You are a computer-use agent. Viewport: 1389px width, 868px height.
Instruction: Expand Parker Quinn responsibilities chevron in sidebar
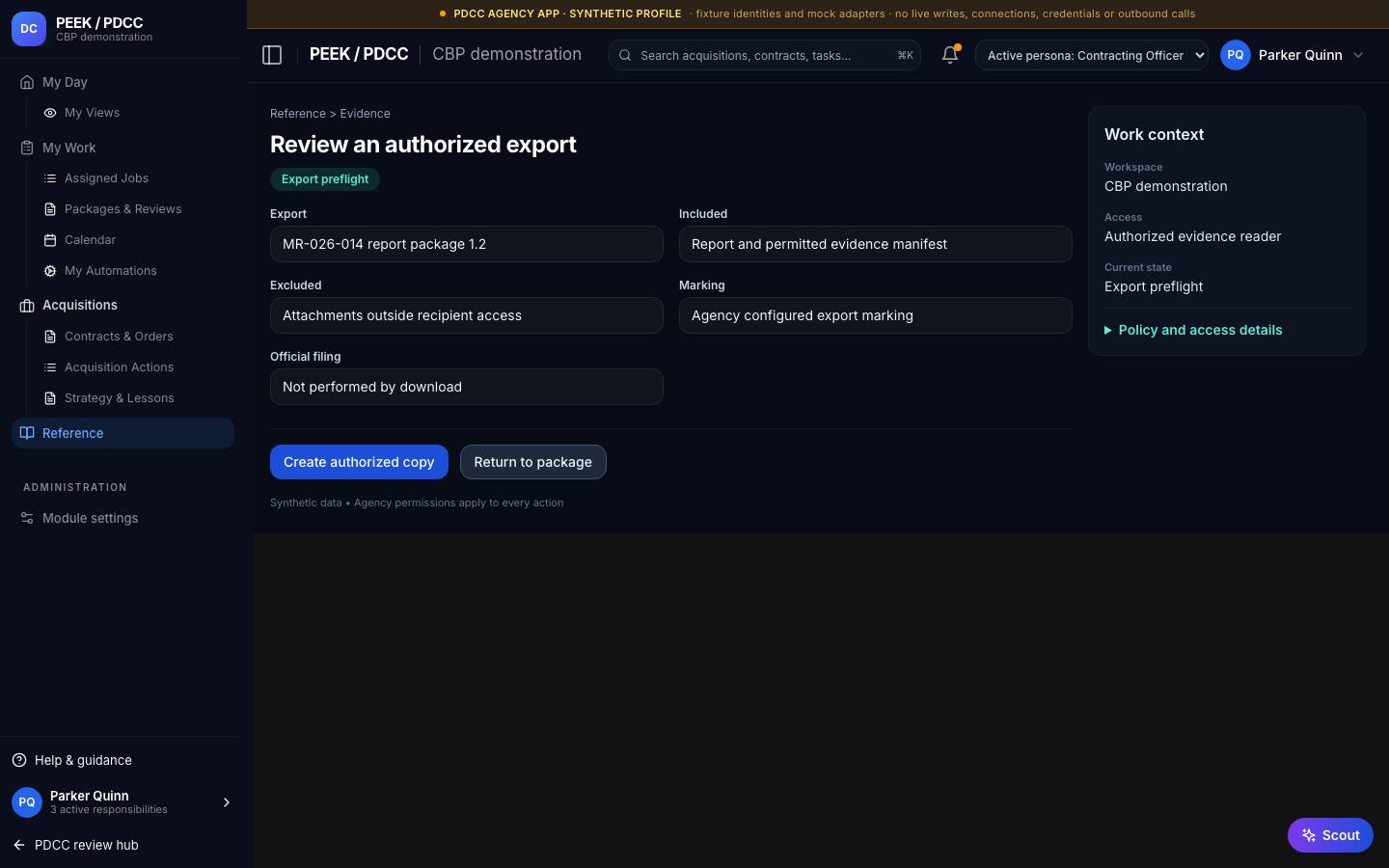(x=227, y=802)
